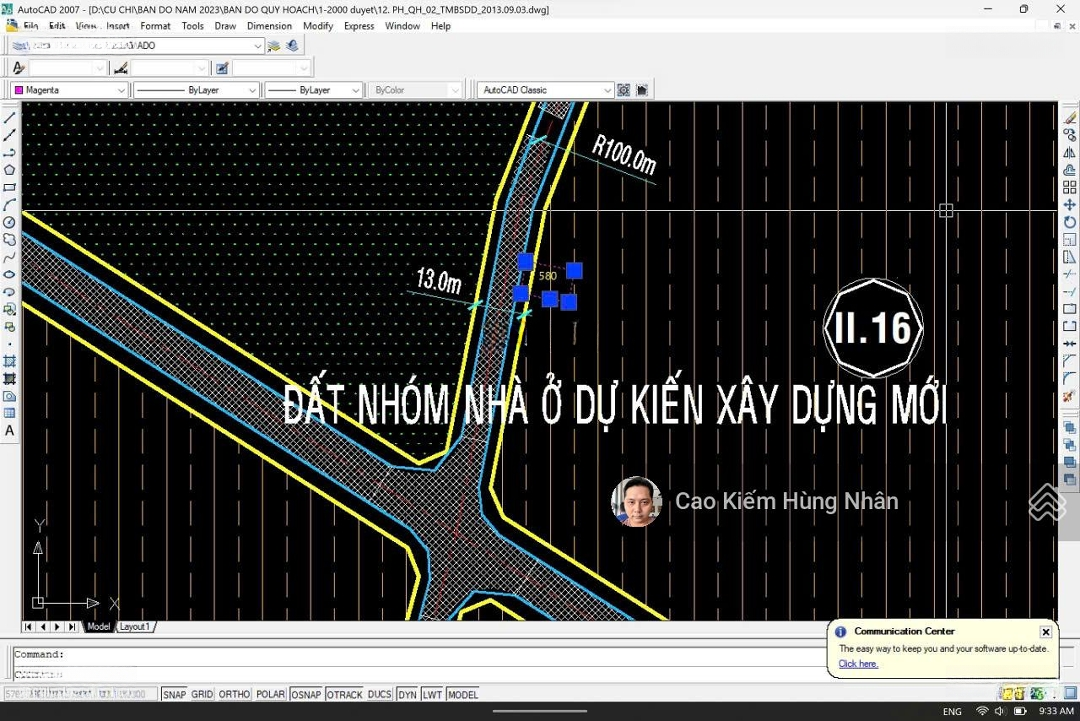This screenshot has width=1080, height=721.
Task: Toggle OSNAP object snap mode
Action: pos(305,694)
